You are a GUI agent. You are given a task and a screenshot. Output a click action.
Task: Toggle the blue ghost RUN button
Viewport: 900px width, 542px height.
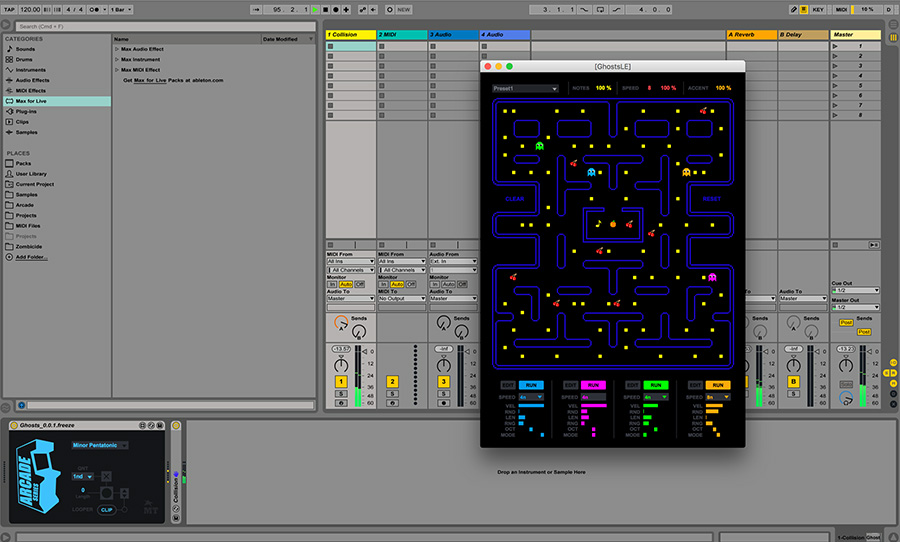531,385
